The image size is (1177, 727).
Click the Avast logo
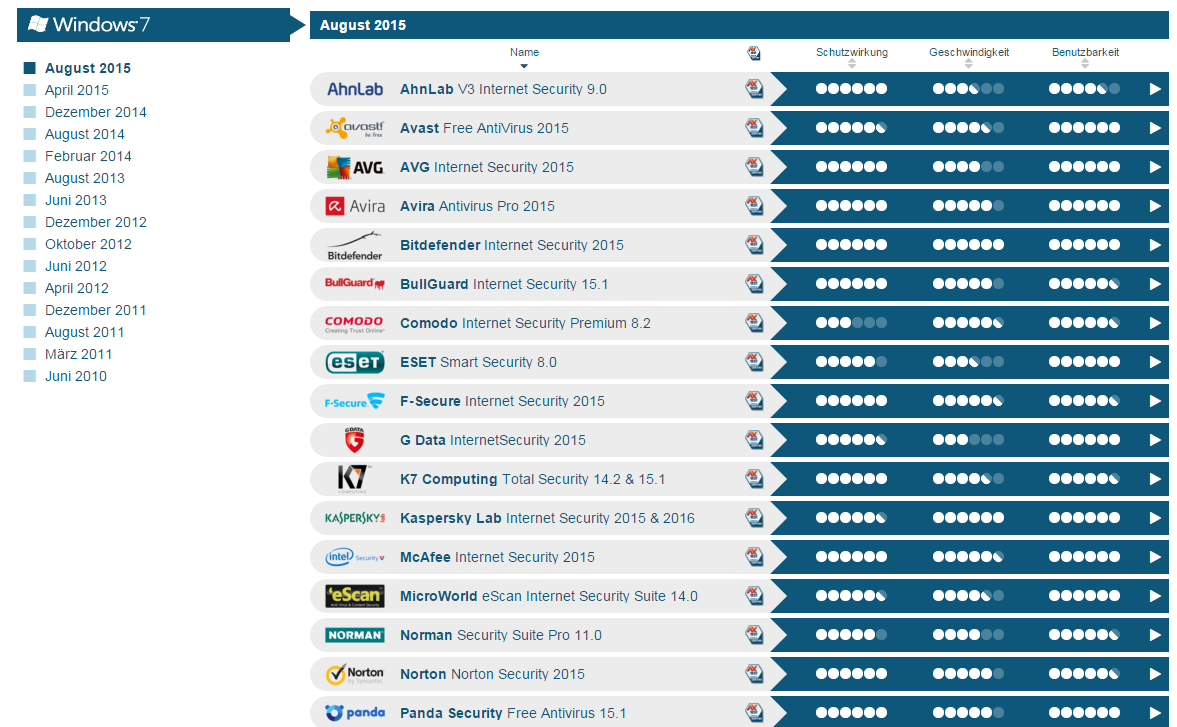coord(355,128)
